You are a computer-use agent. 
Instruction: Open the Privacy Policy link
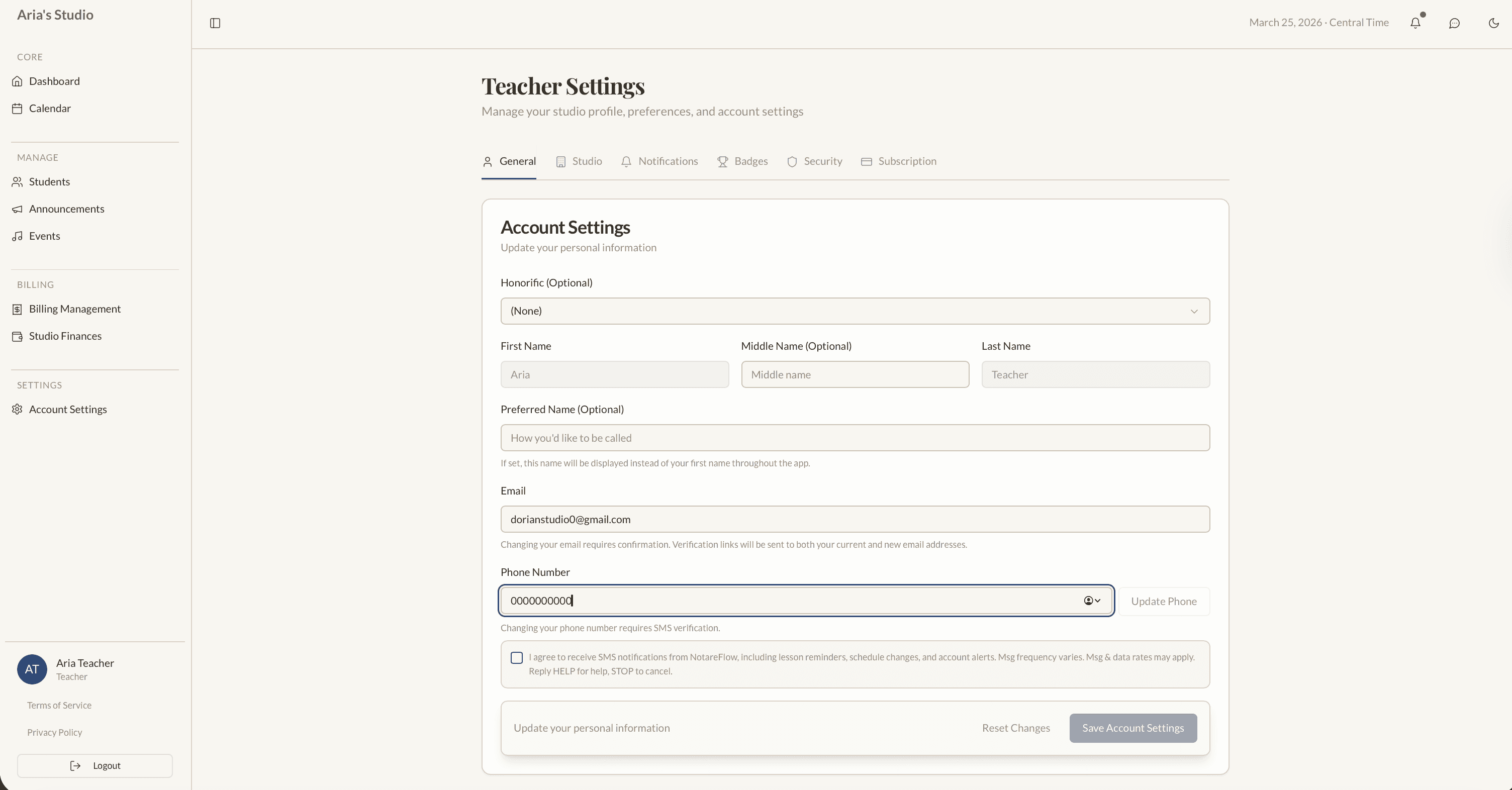coord(55,733)
